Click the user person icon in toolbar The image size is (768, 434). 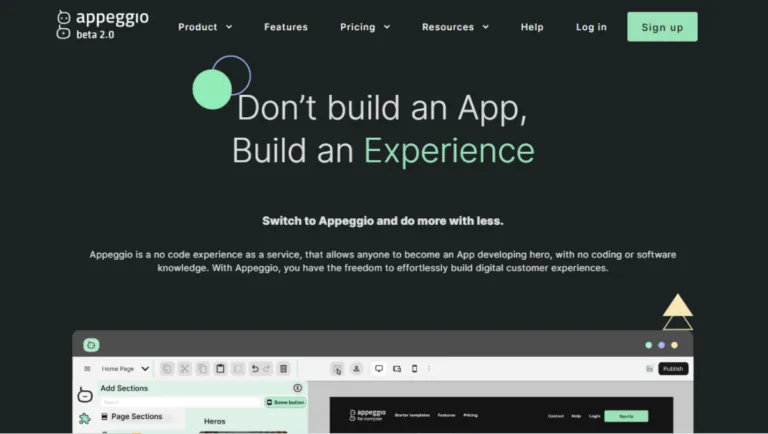357,368
